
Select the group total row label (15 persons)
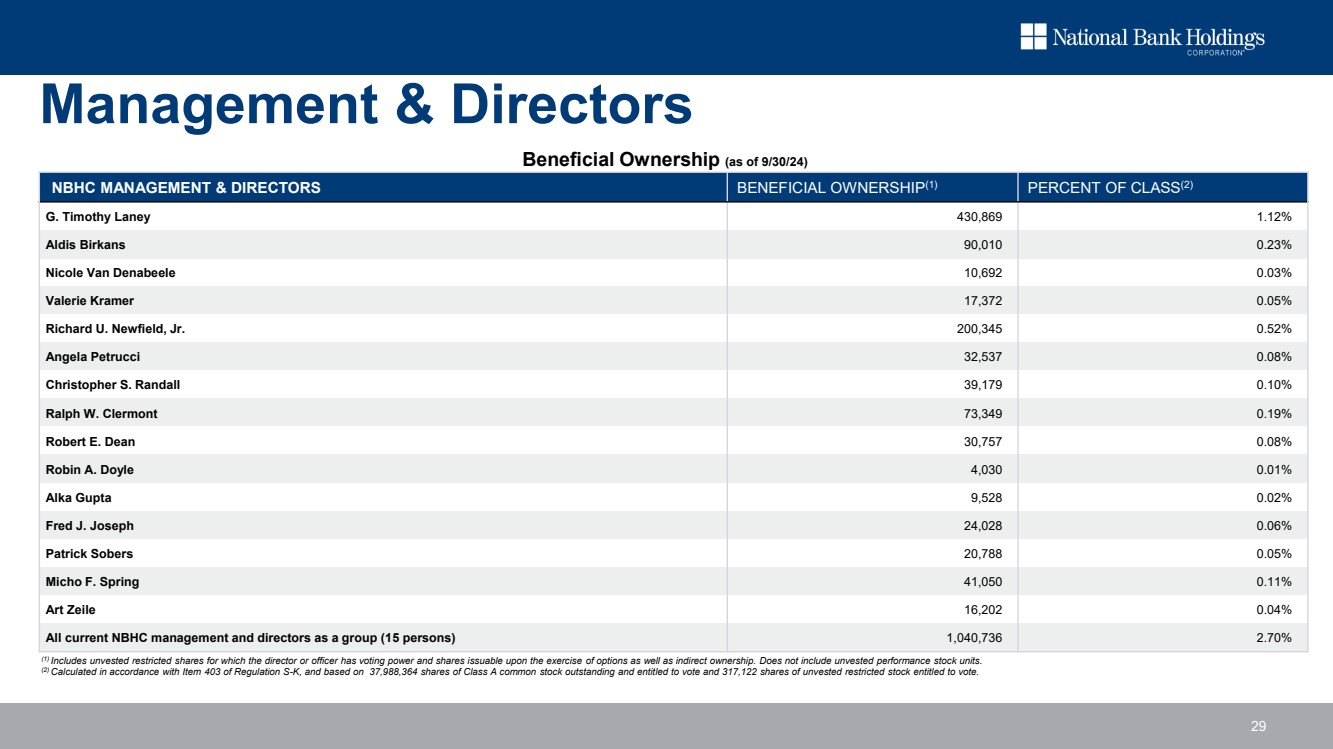250,638
